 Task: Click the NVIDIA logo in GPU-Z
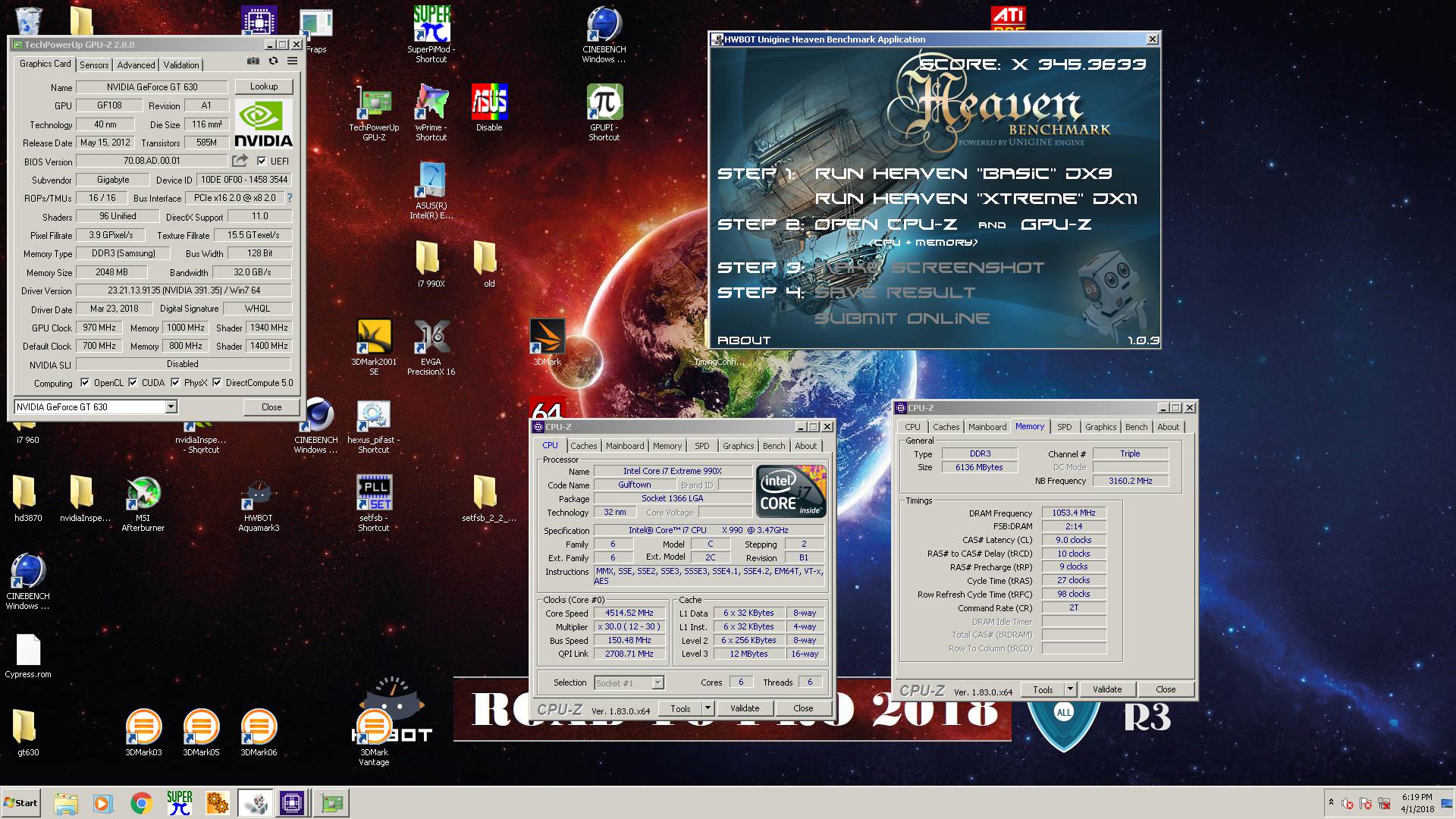pos(263,124)
